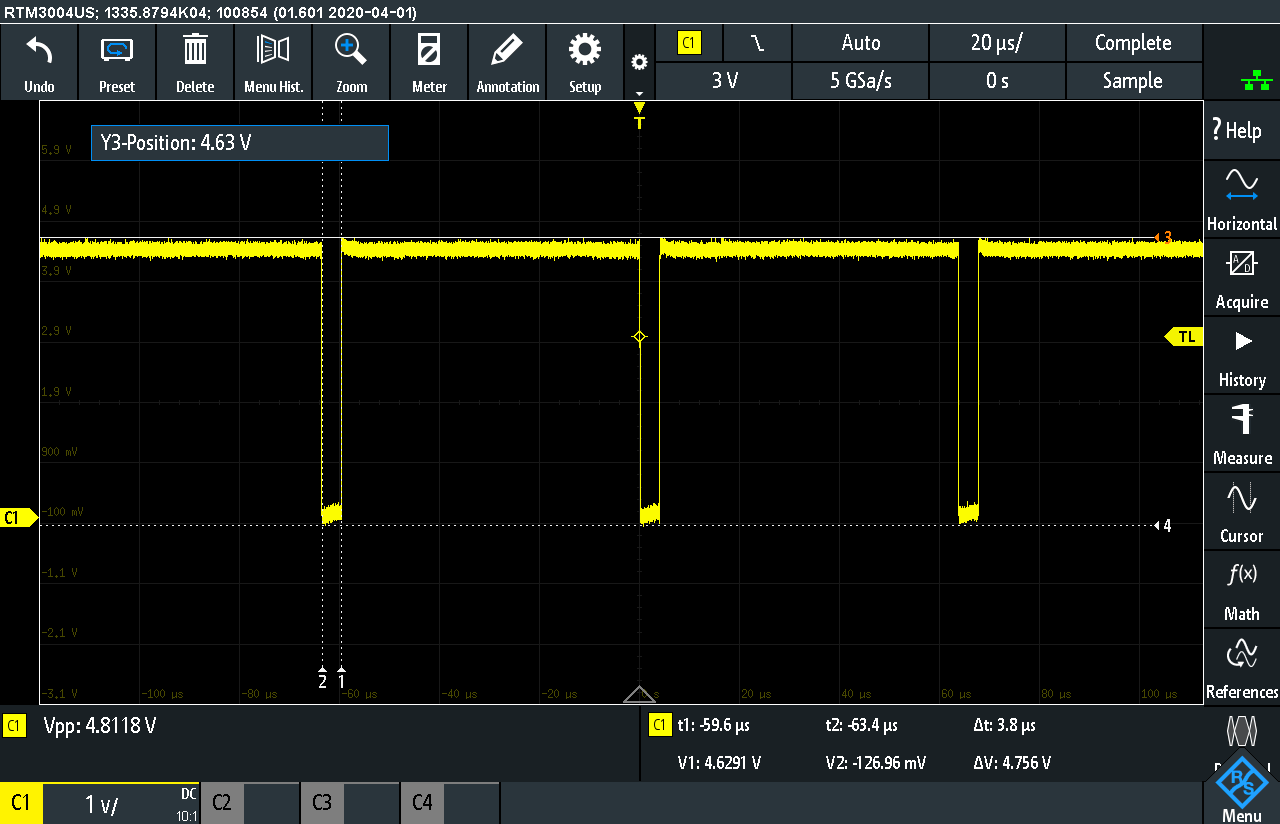Viewport: 1280px width, 824px height.
Task: Open the History menu
Action: point(1241,356)
